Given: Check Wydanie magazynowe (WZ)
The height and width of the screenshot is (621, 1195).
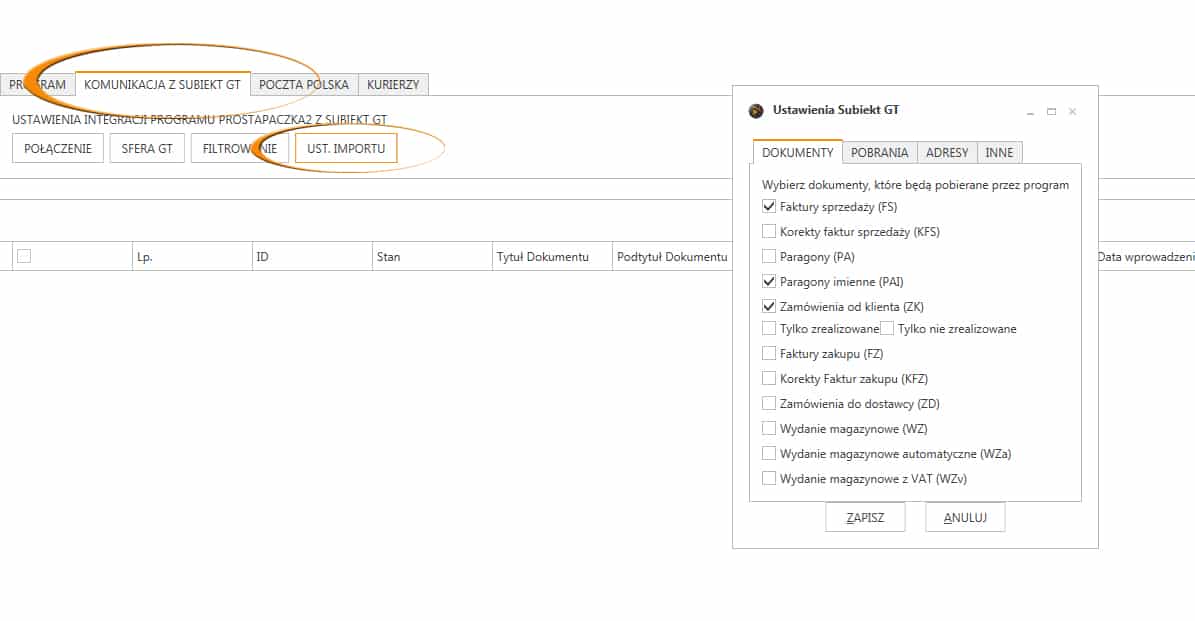Looking at the screenshot, I should (769, 428).
